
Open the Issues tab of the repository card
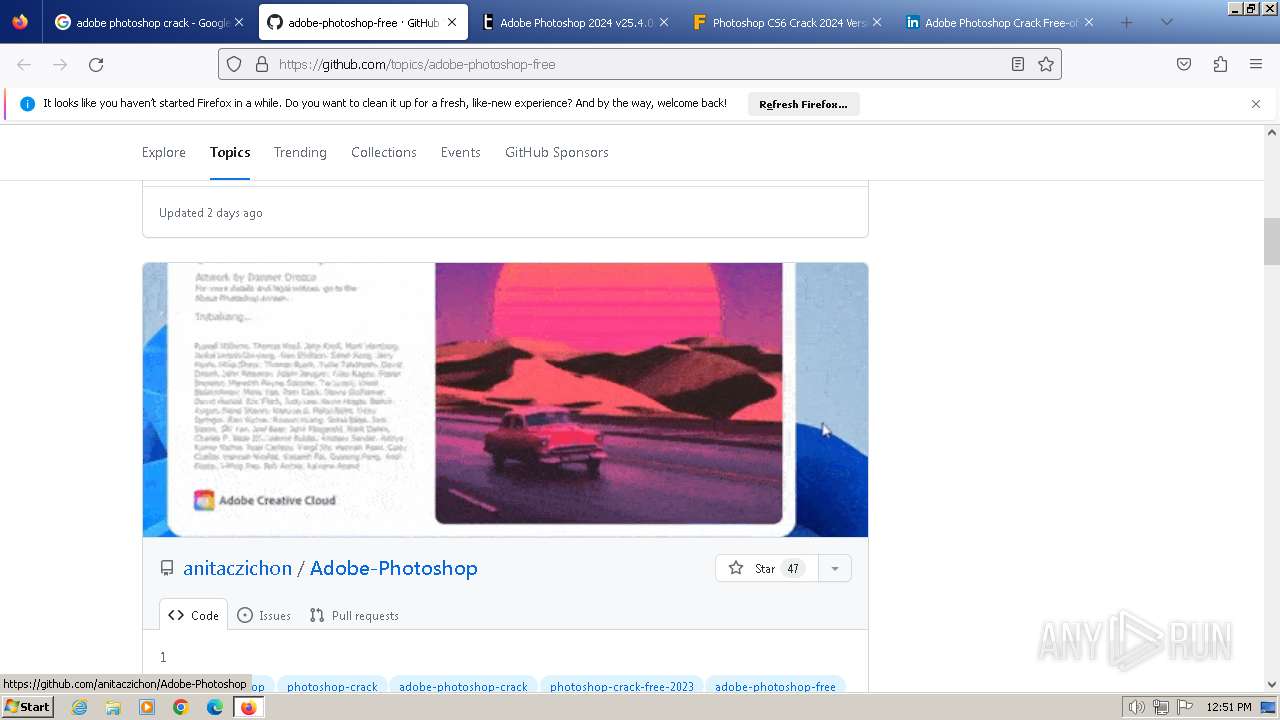(x=264, y=615)
